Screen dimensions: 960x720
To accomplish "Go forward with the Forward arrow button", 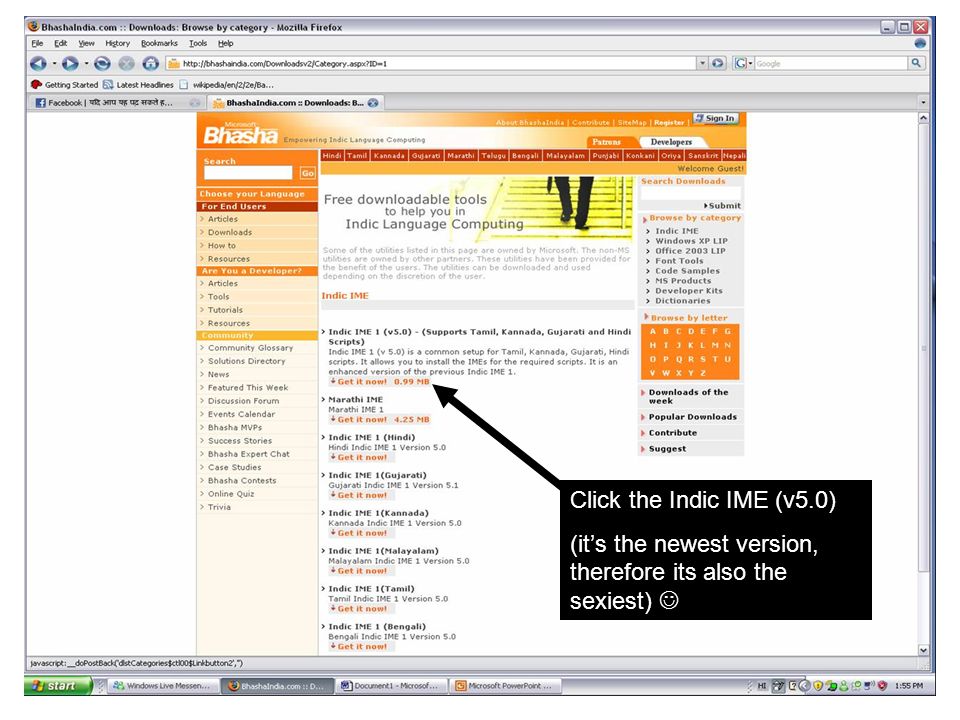I will click(x=70, y=63).
